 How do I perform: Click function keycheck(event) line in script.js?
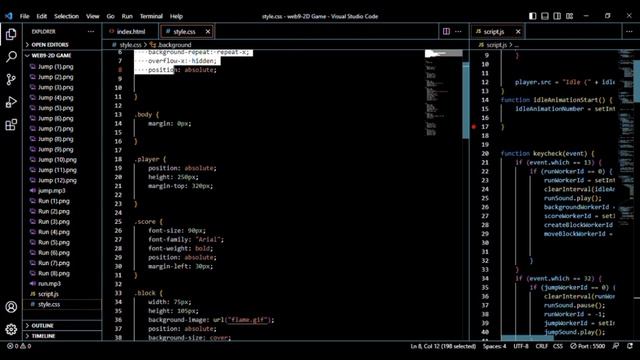(x=547, y=154)
